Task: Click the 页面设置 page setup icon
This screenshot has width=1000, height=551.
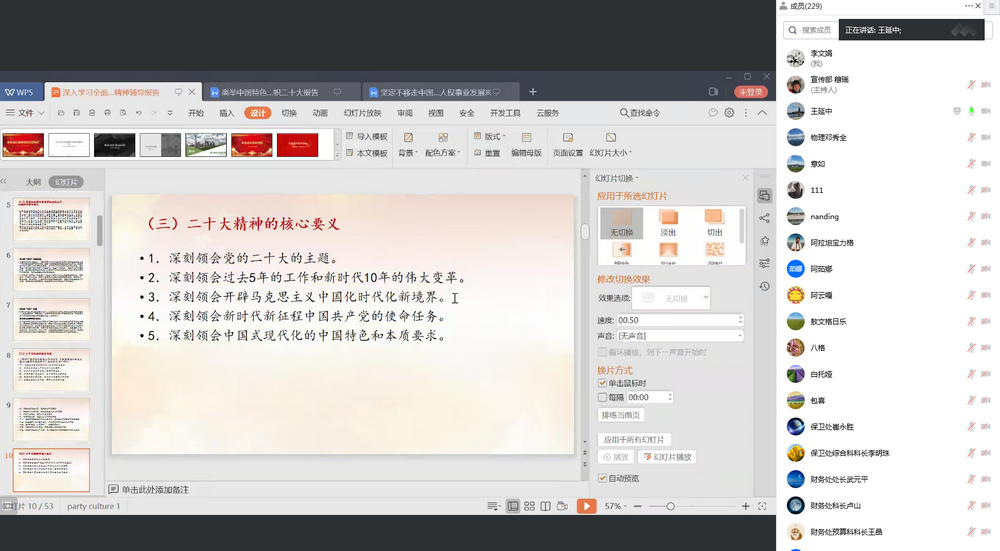Action: 567,138
